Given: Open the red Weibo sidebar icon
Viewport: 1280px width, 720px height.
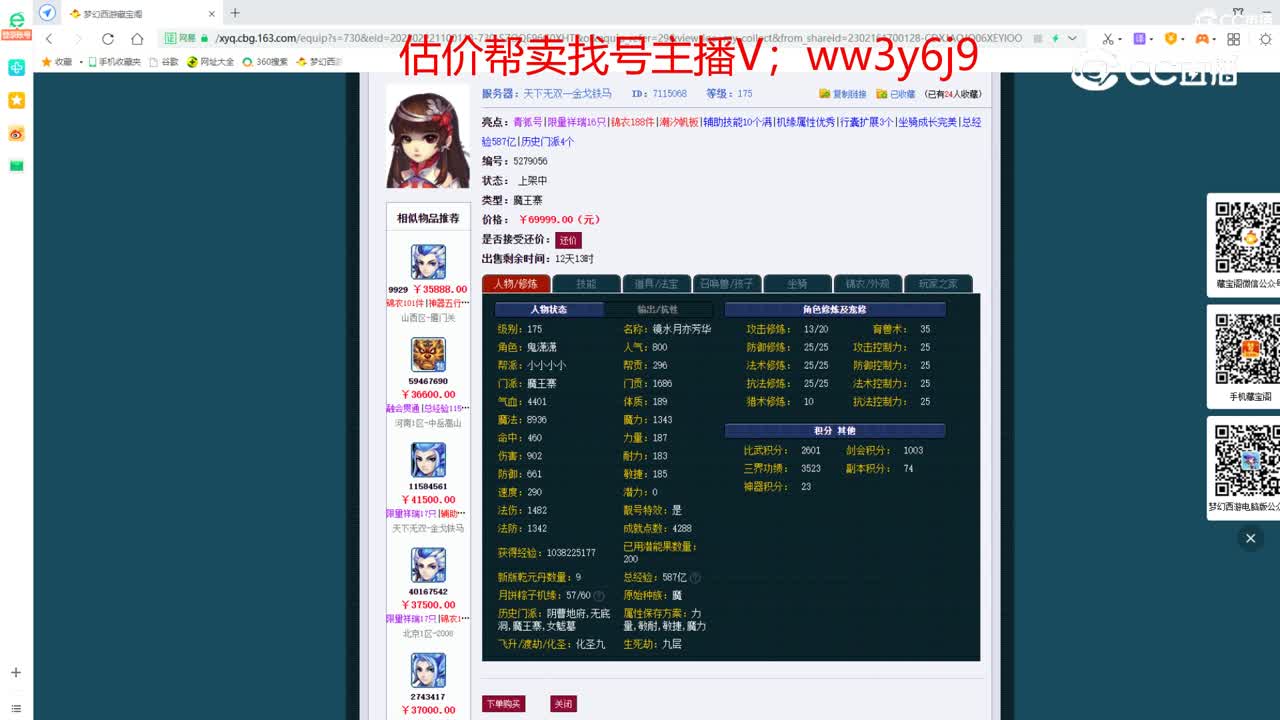Looking at the screenshot, I should 16,134.
